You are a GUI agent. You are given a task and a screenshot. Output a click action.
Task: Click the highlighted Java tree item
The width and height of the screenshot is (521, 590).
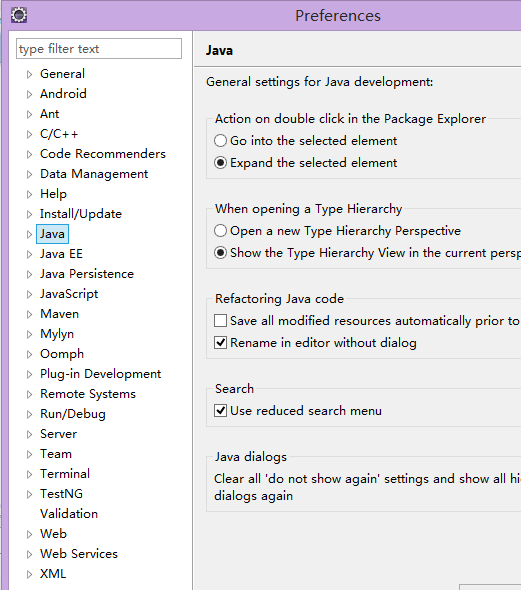52,234
